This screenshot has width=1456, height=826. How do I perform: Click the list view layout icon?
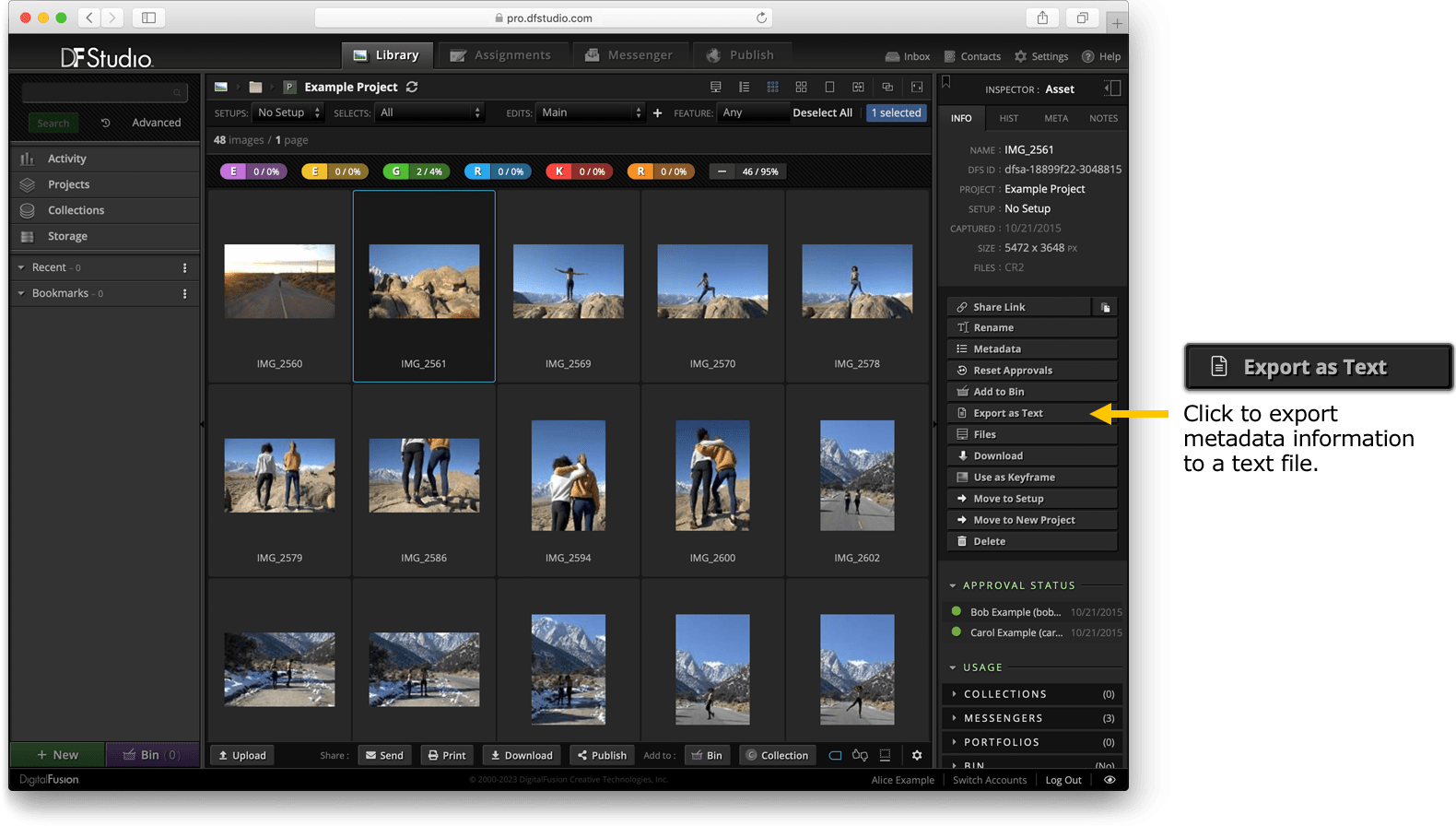(744, 87)
